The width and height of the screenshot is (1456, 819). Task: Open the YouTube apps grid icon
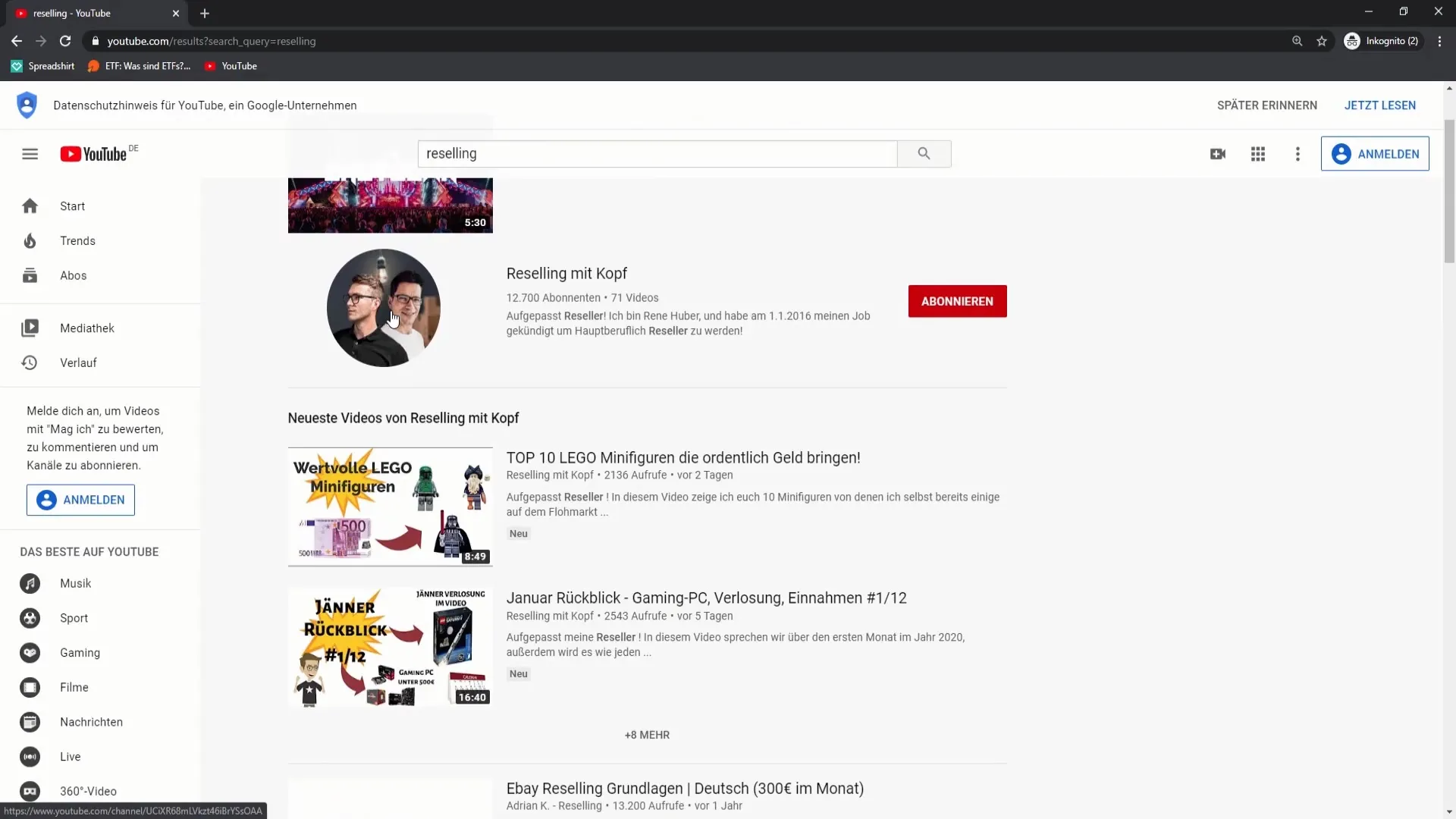point(1258,154)
